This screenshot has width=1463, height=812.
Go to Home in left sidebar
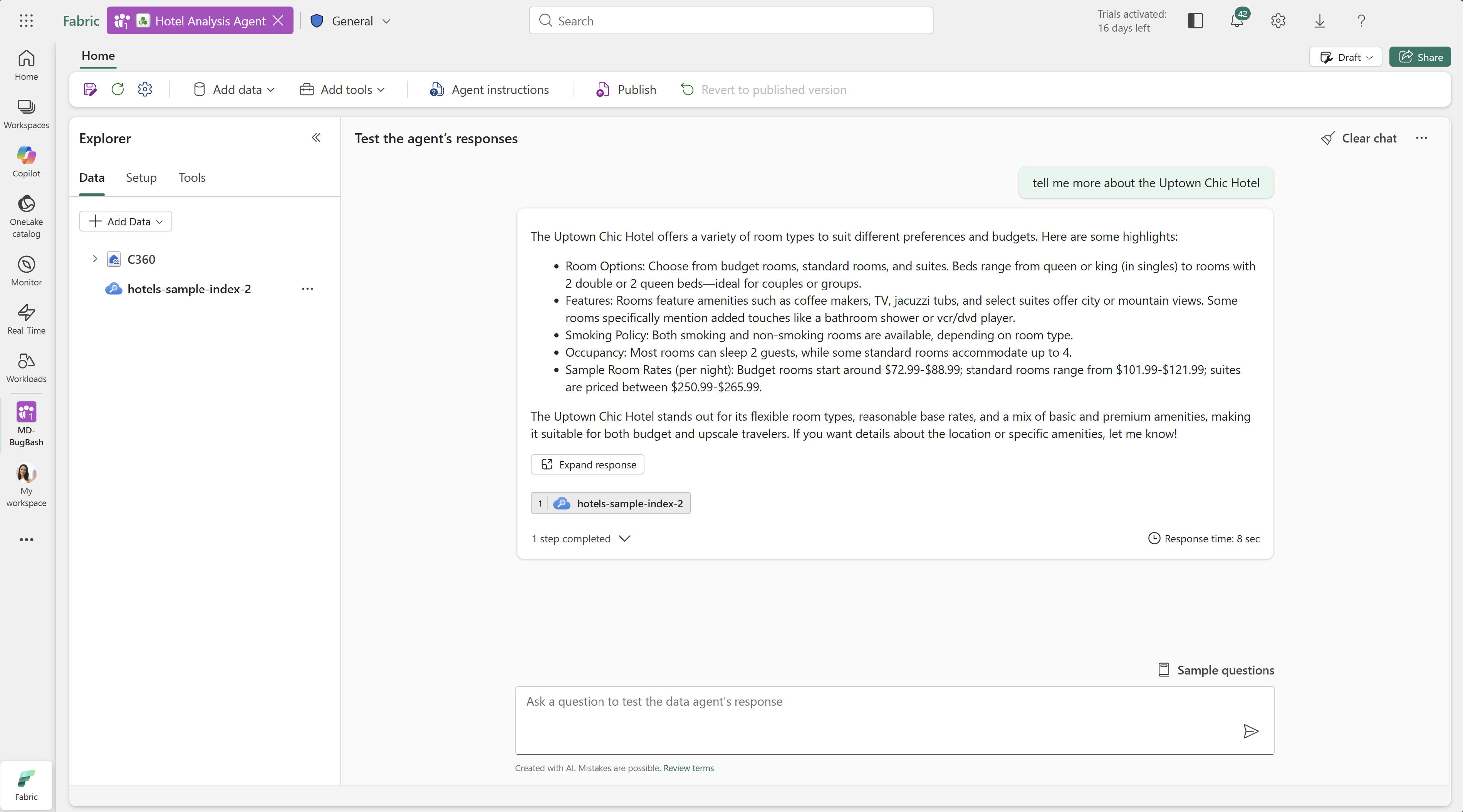click(26, 65)
